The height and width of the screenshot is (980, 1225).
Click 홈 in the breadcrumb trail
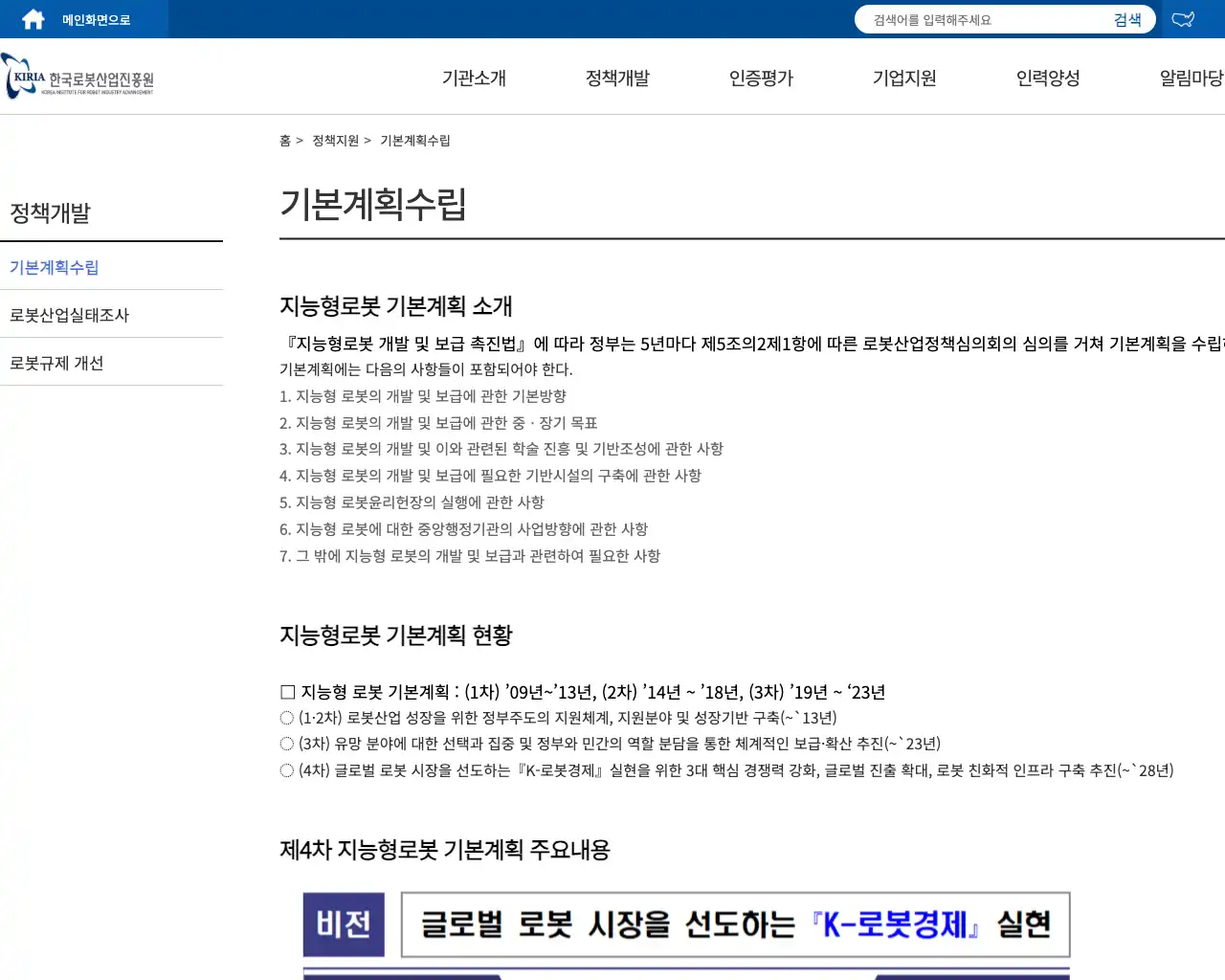click(284, 140)
